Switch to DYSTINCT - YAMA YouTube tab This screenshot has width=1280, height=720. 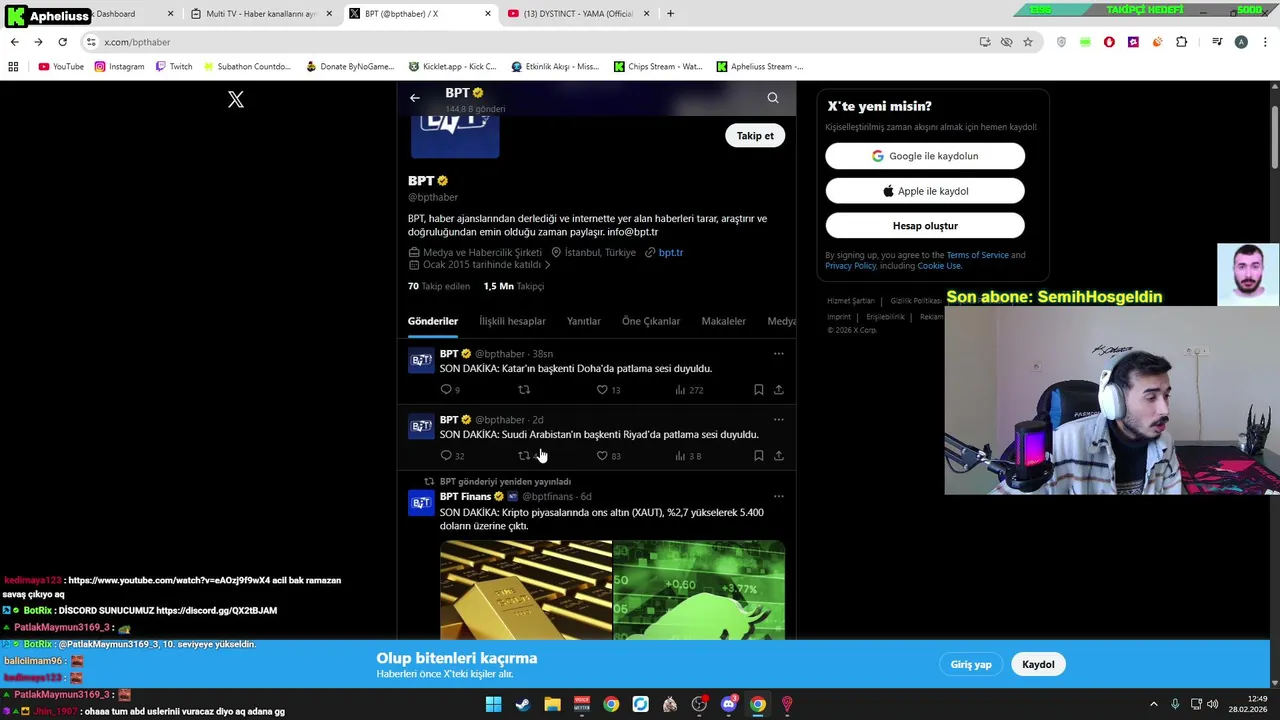coord(578,14)
